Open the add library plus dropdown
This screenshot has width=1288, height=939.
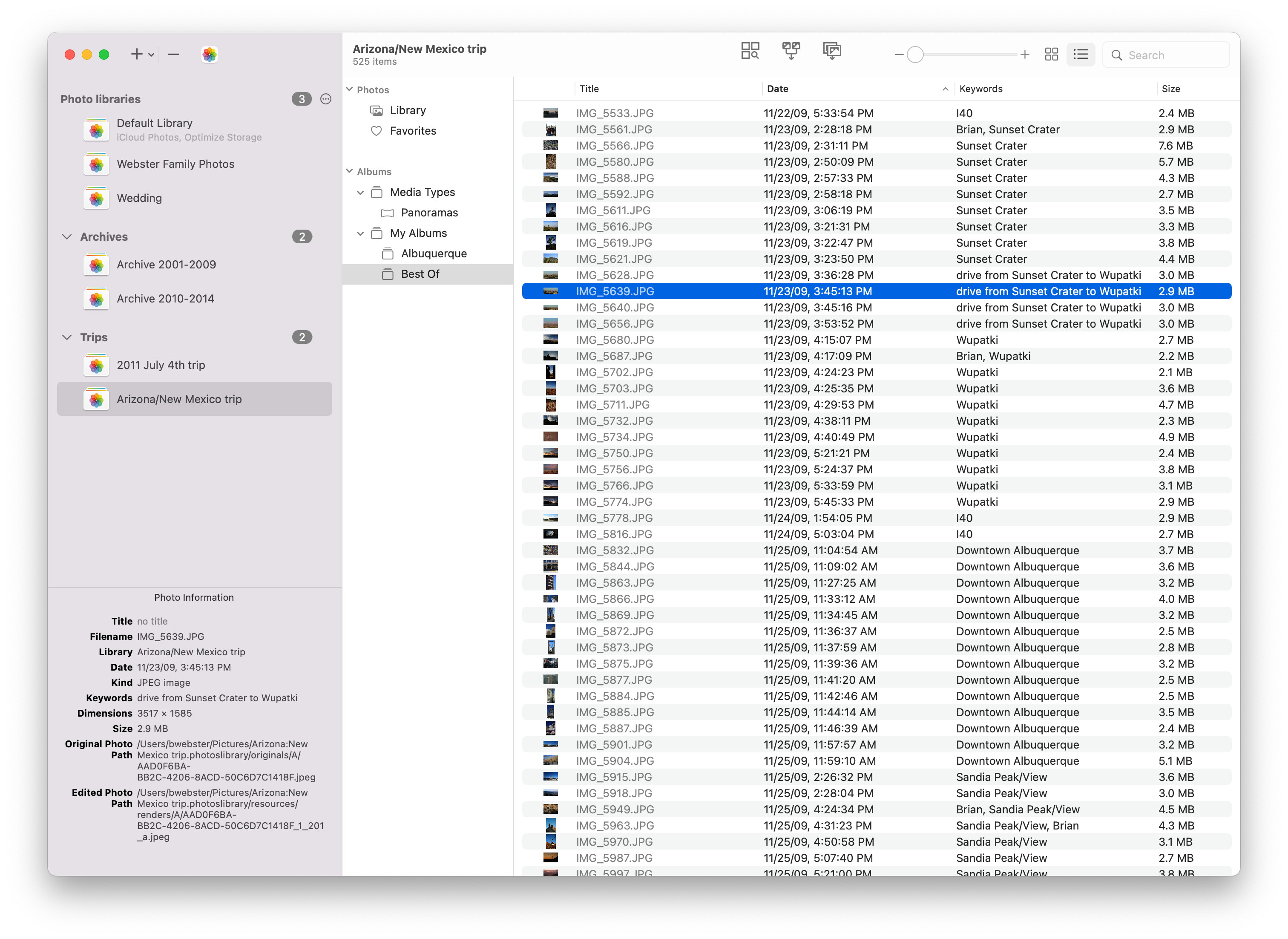[142, 55]
